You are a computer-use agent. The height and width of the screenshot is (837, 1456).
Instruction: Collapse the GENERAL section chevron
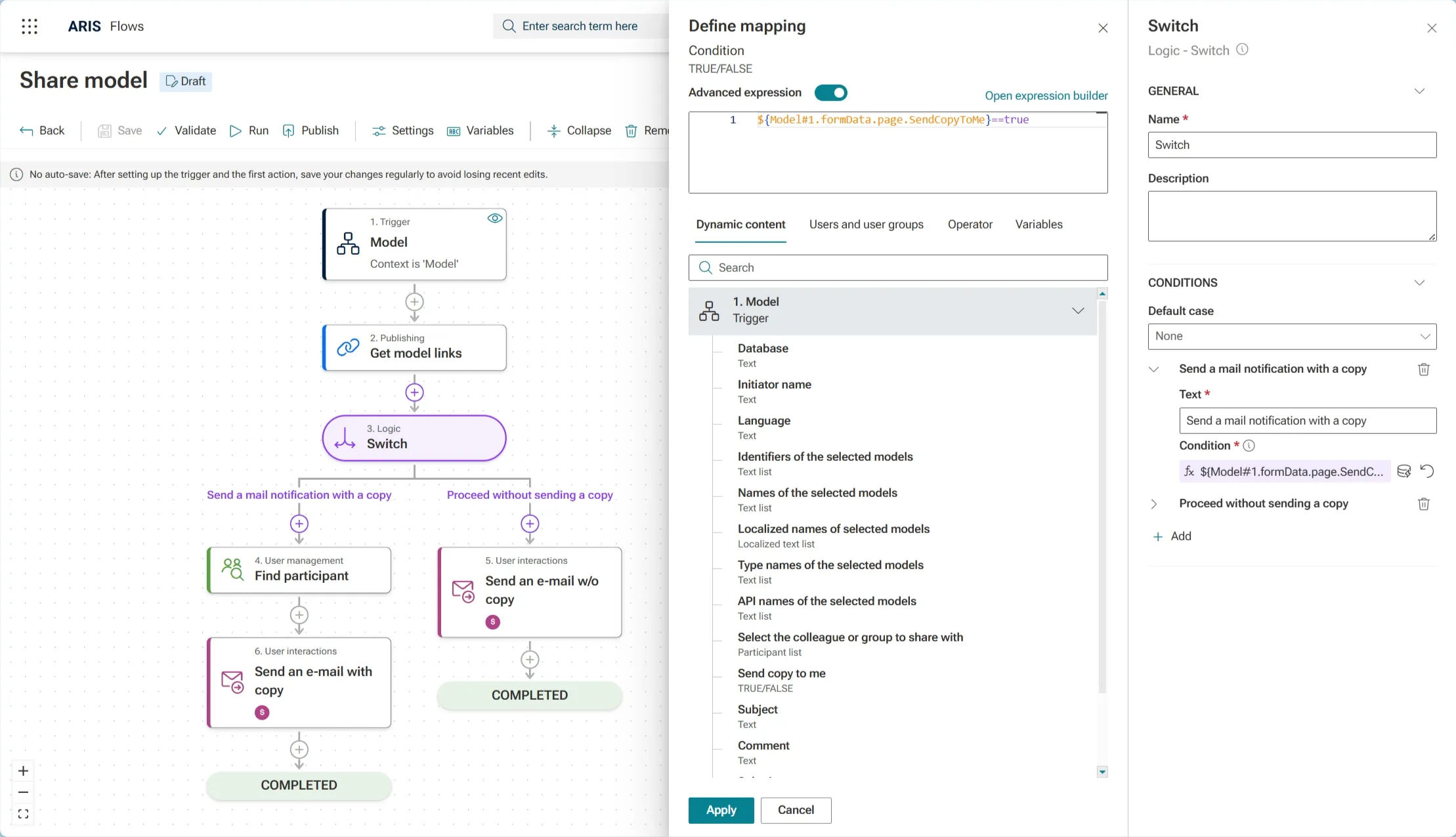pos(1419,91)
